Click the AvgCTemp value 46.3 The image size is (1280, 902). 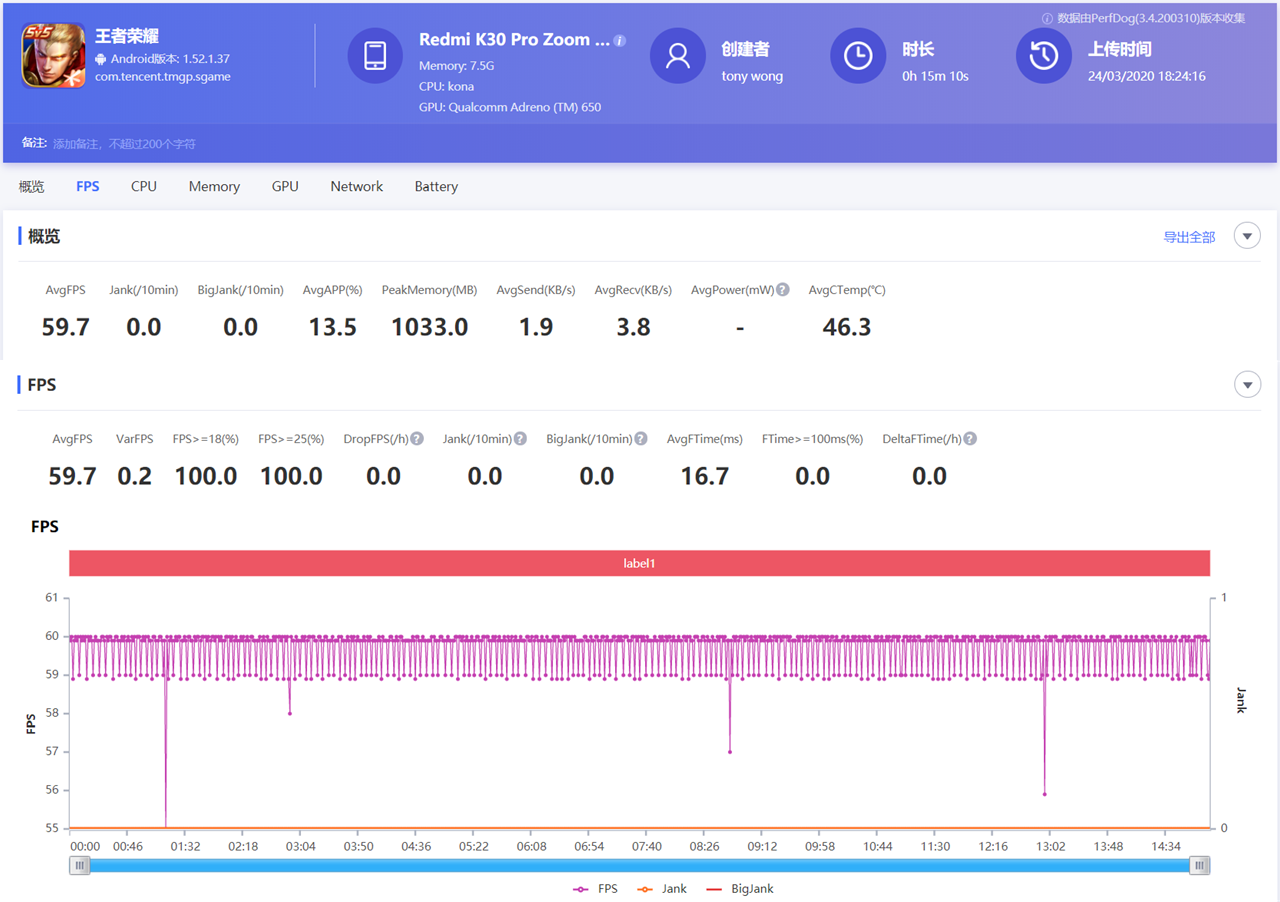coord(847,327)
